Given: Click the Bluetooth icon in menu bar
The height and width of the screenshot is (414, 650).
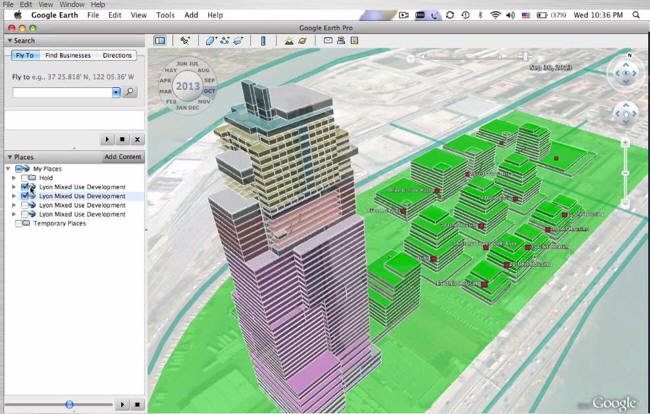Looking at the screenshot, I should pos(480,15).
